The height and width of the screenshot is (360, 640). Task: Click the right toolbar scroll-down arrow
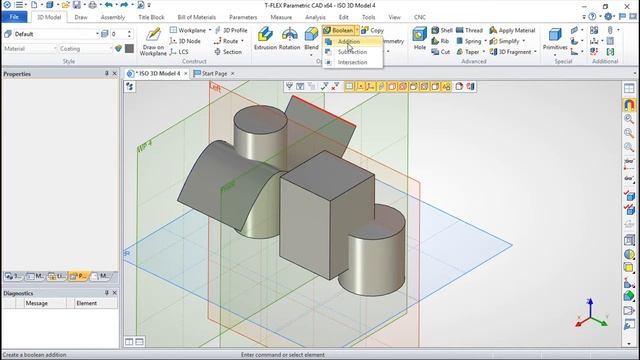pyautogui.click(x=629, y=344)
